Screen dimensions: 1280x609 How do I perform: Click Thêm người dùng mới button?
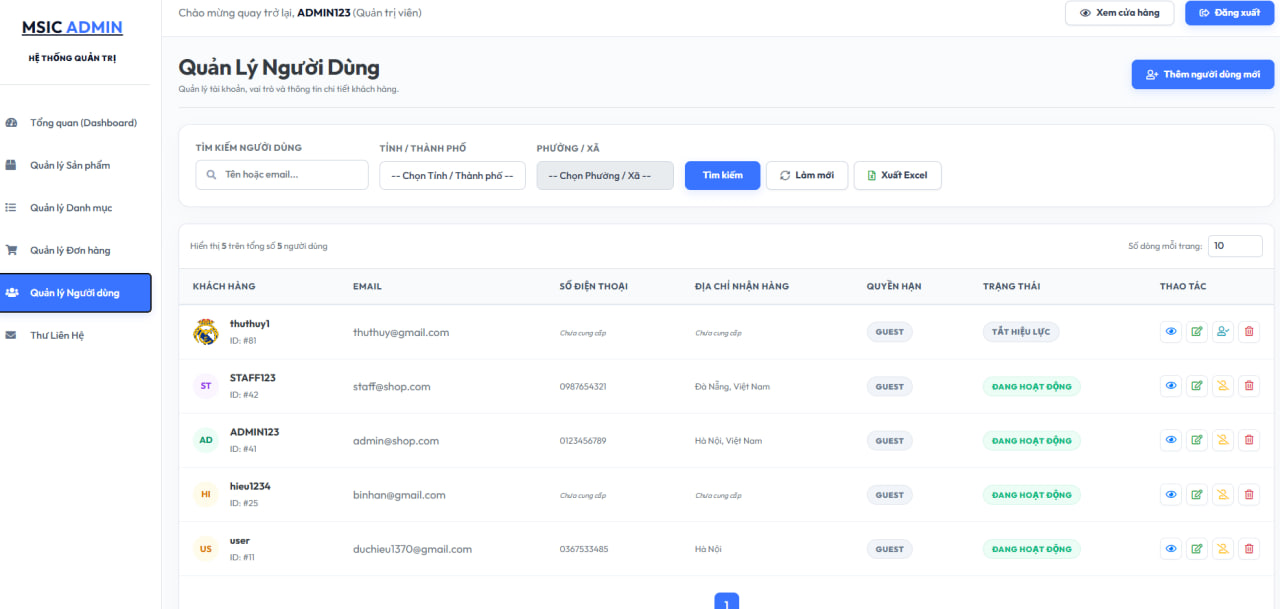click(1203, 75)
